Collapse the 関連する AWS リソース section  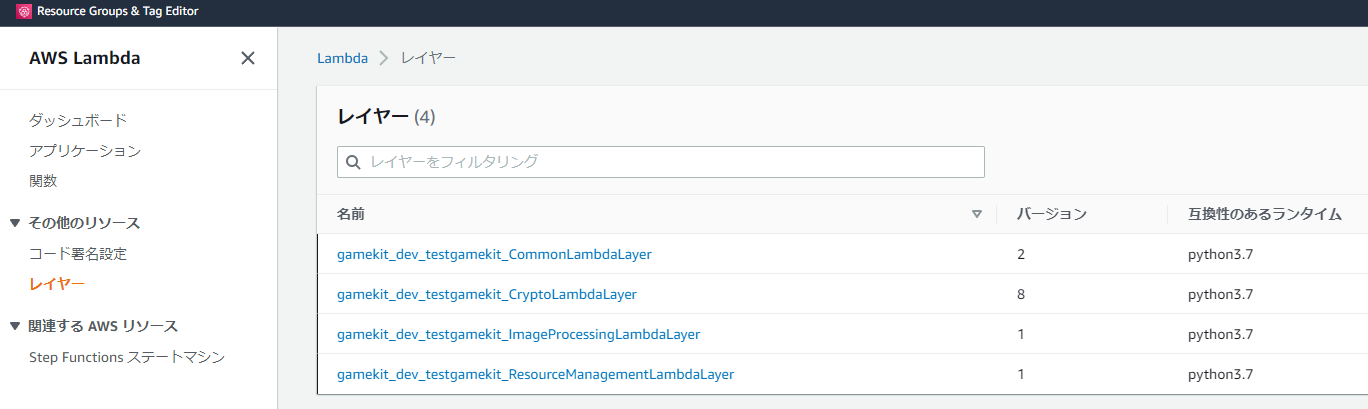tap(15, 326)
